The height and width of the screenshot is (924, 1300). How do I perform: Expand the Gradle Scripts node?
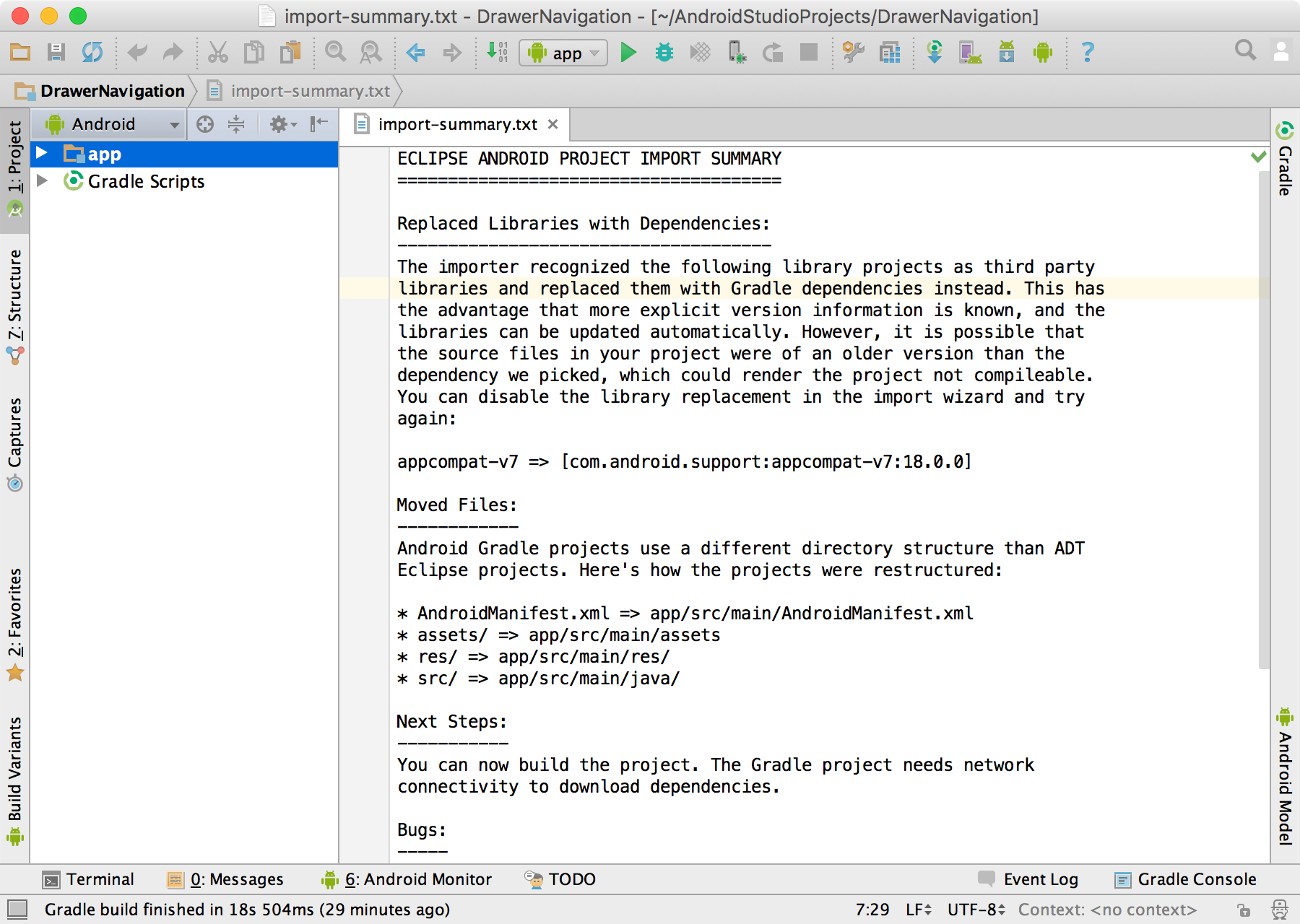pyautogui.click(x=41, y=181)
